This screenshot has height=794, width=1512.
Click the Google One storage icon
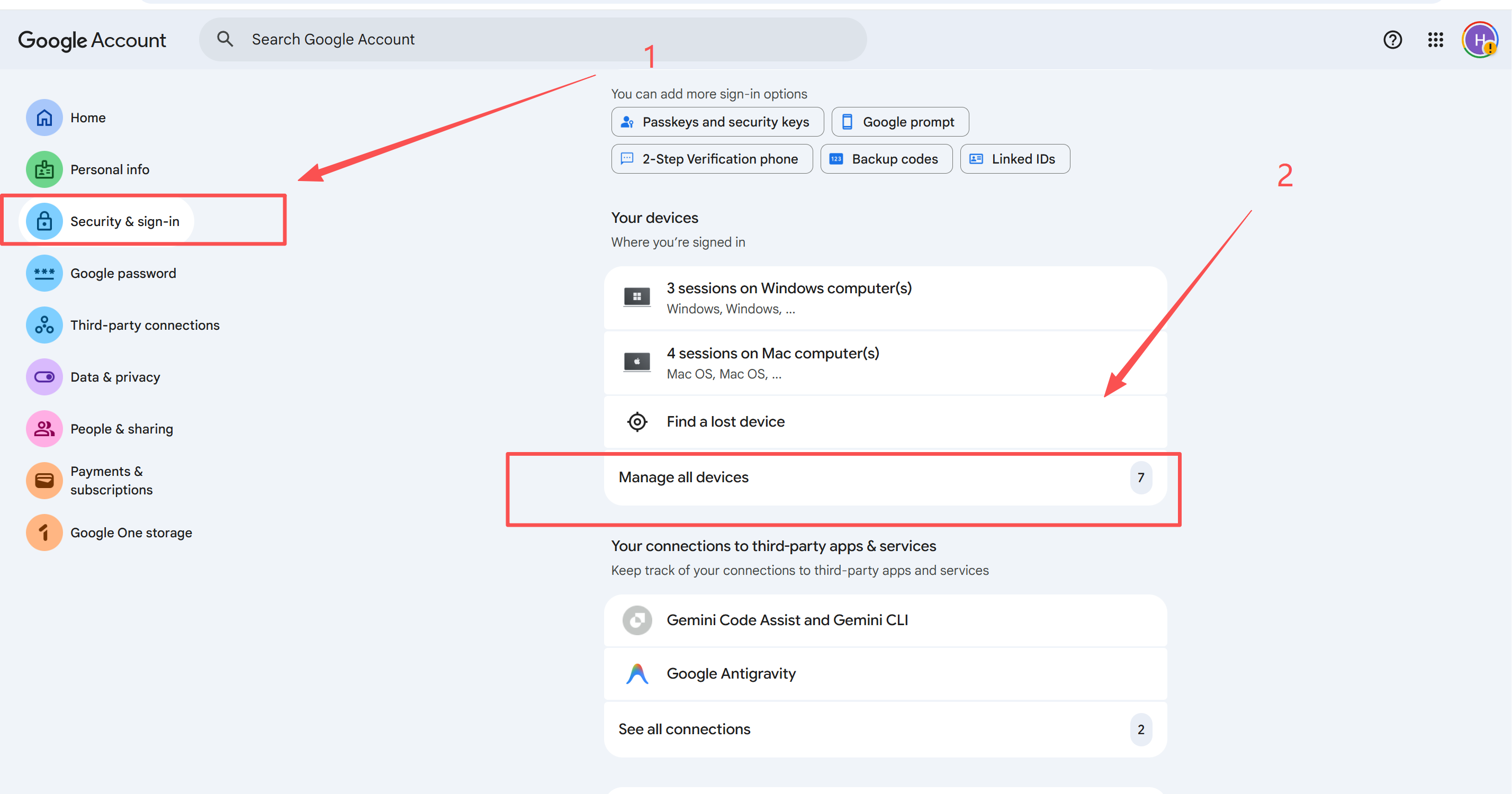(x=44, y=533)
